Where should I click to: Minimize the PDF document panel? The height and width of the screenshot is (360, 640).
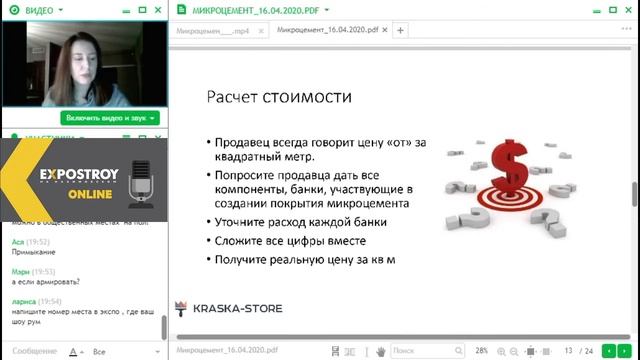pos(597,11)
